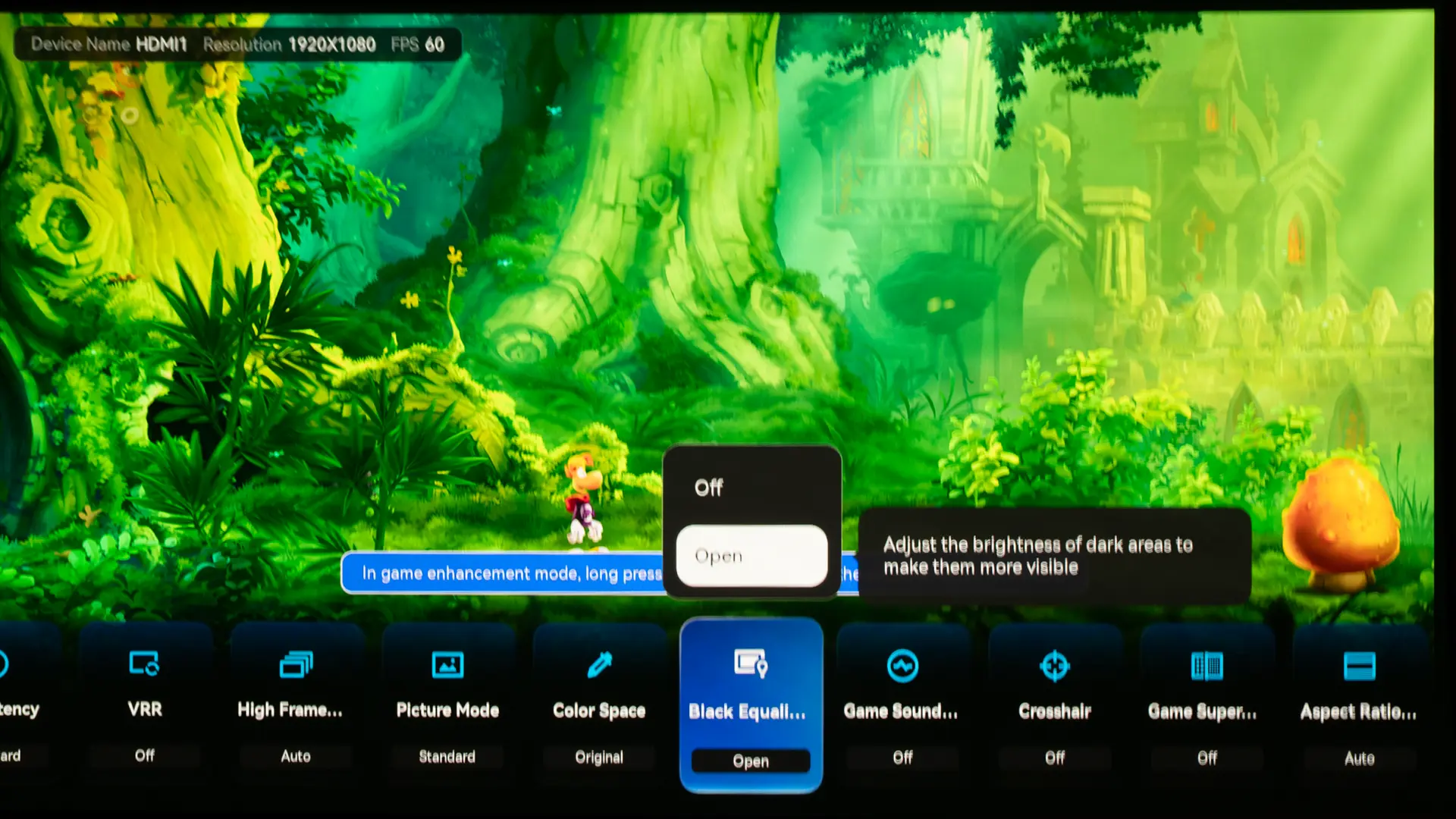Image resolution: width=1456 pixels, height=819 pixels.
Task: Choose Off in the Black Equalizer popup
Action: [x=752, y=488]
